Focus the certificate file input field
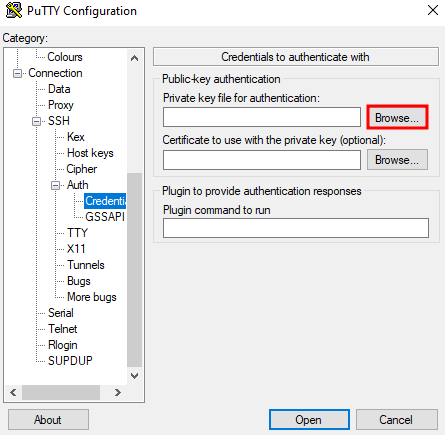This screenshot has width=445, height=435. 262,160
